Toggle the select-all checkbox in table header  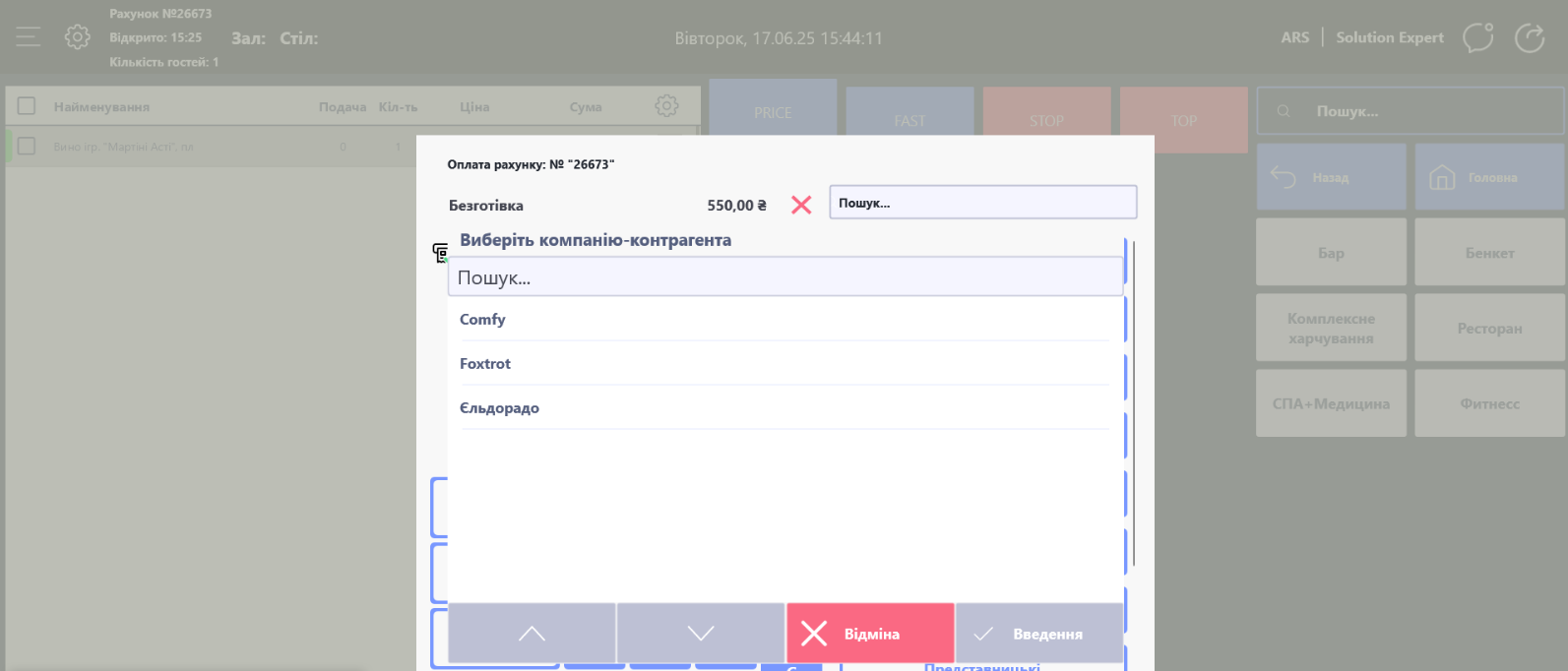pyautogui.click(x=27, y=106)
